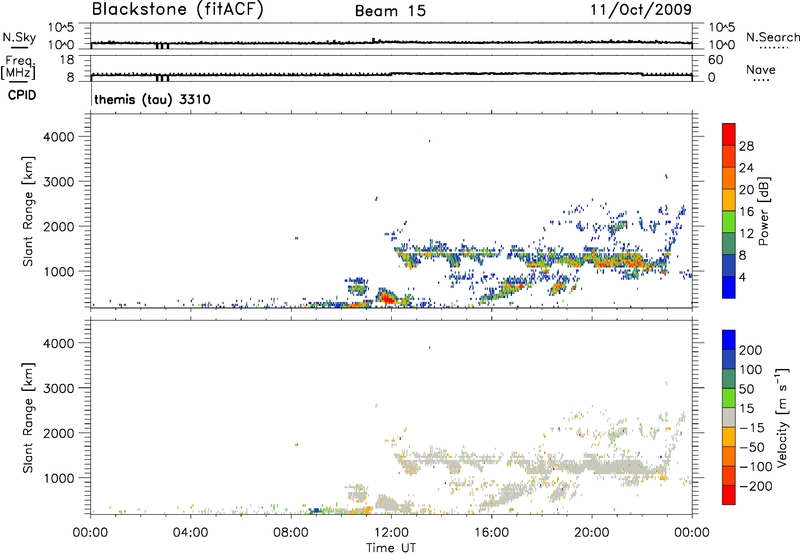Click the "themis (tau) 3310" CPID entry
The height and width of the screenshot is (554, 800).
tap(152, 99)
